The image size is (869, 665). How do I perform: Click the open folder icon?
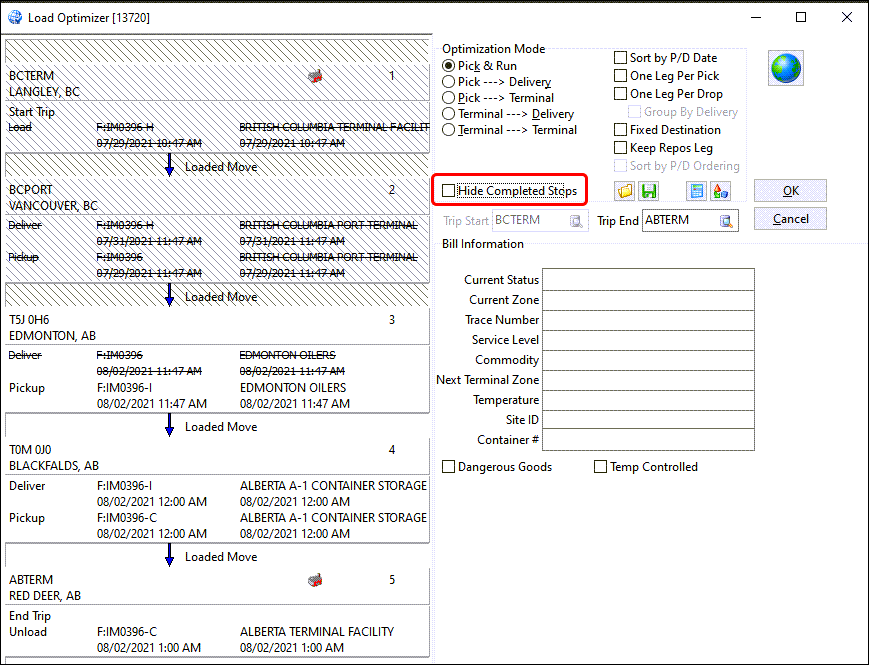pyautogui.click(x=625, y=191)
